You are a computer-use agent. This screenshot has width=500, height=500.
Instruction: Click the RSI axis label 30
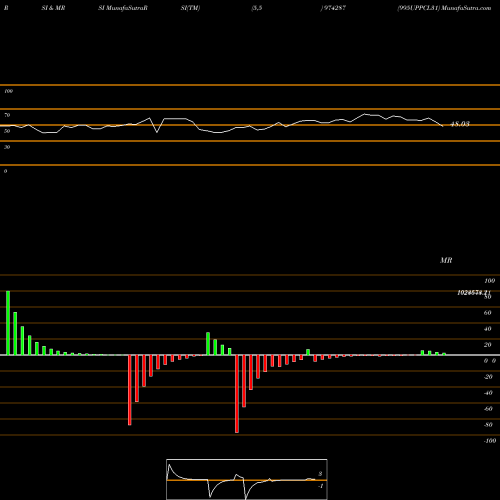(7, 147)
